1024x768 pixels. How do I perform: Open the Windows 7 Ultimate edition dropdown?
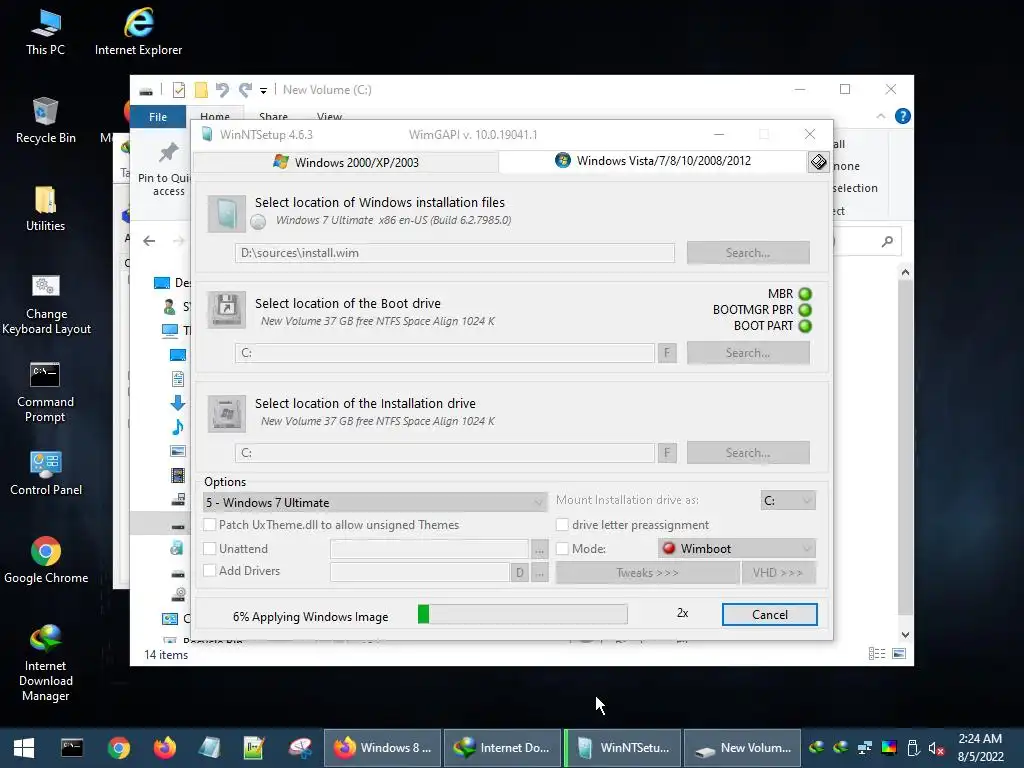pyautogui.click(x=375, y=502)
